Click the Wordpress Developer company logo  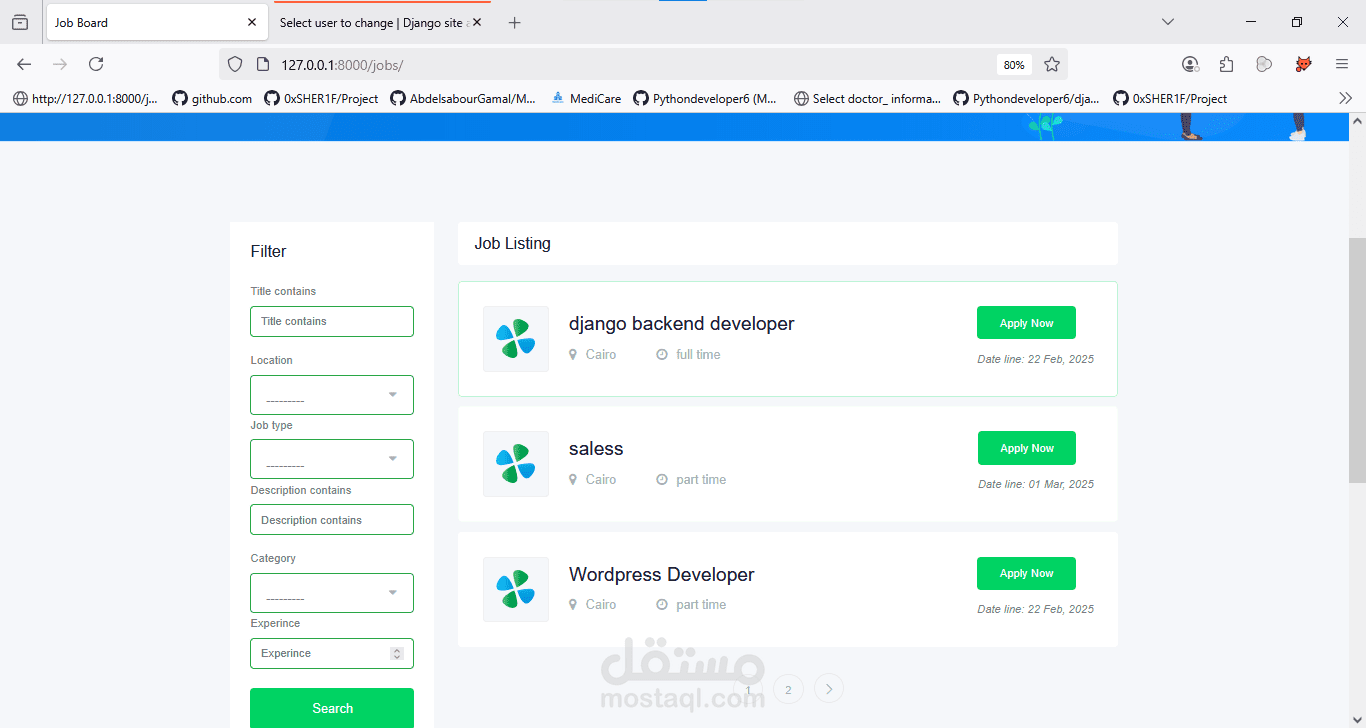tap(516, 589)
